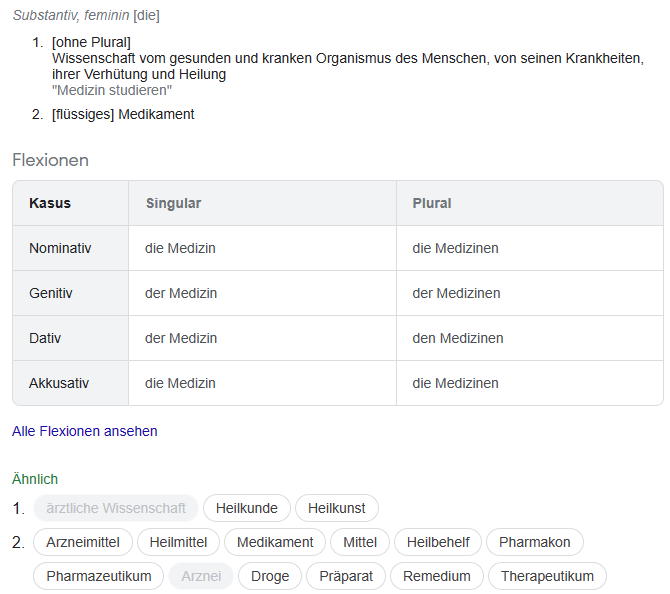Screen dimensions: 670x594
Task: Click the 'Medizin studieren' example phrase
Action: coord(112,90)
